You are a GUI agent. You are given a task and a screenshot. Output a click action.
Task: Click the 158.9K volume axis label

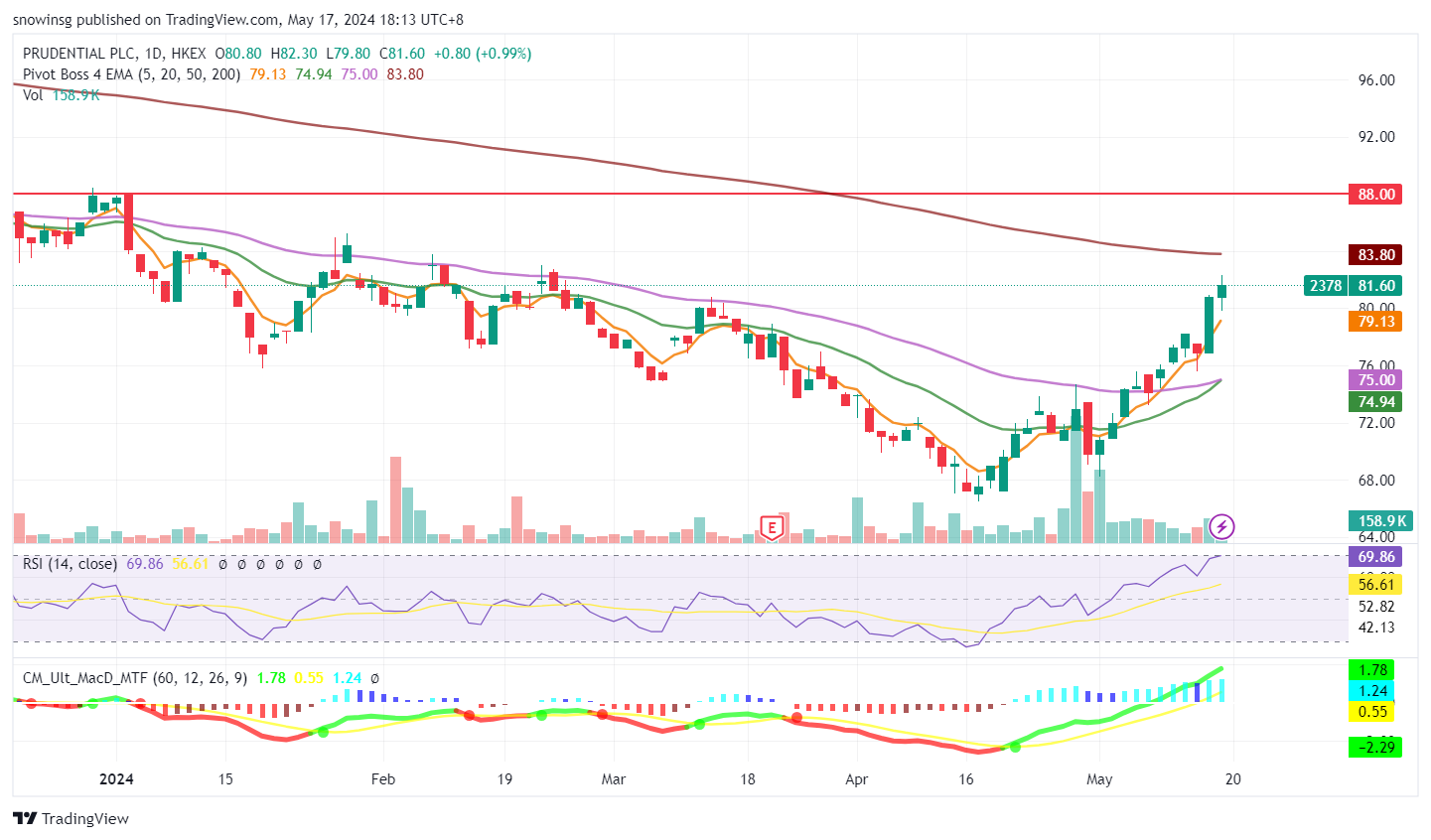click(x=1381, y=520)
